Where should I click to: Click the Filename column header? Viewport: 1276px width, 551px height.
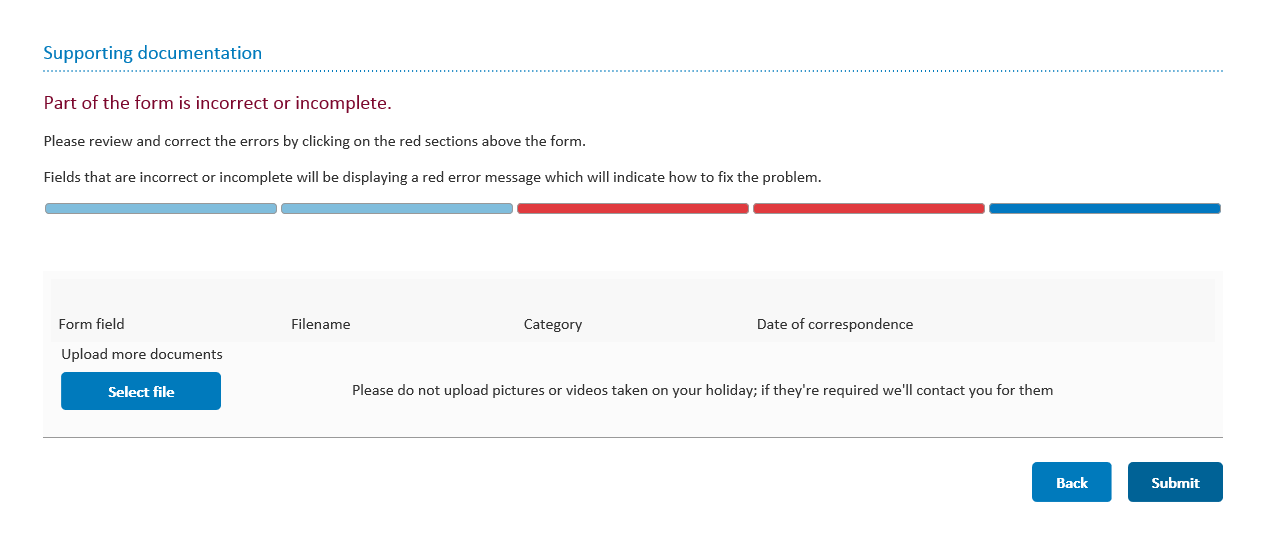tap(321, 324)
